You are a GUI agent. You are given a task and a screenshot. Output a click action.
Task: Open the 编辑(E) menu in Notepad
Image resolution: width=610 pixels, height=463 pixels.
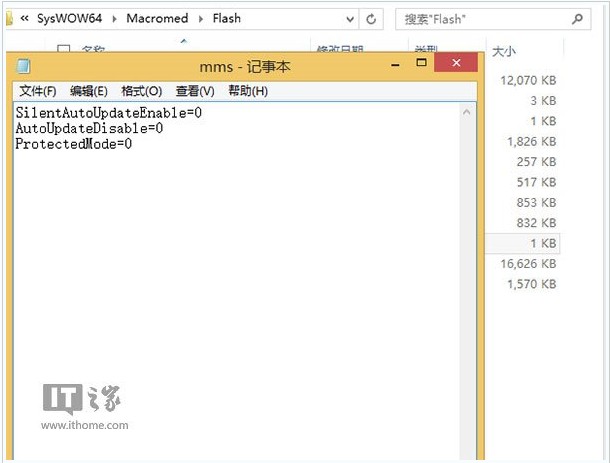(89, 91)
